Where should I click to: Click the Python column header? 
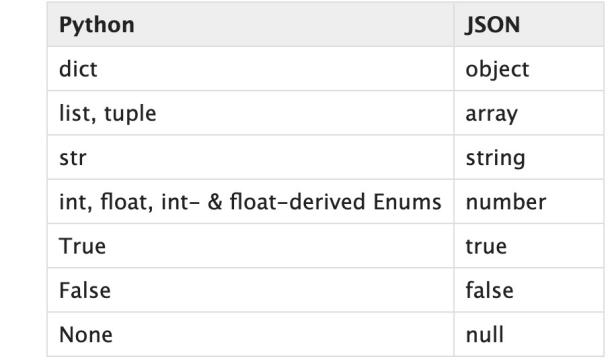tap(251, 25)
